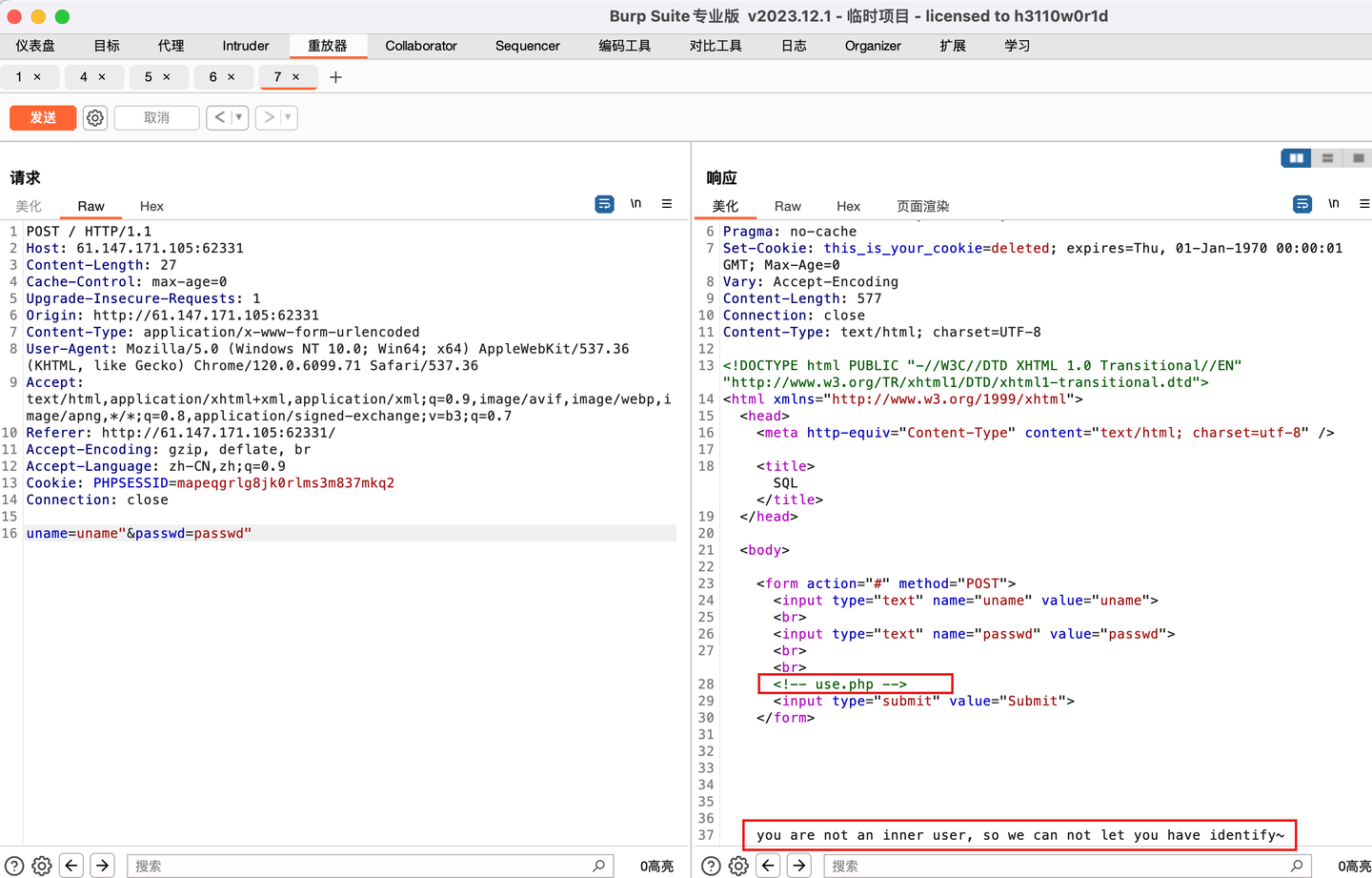Open dropdown arrow beside the forward navigation button

click(288, 117)
